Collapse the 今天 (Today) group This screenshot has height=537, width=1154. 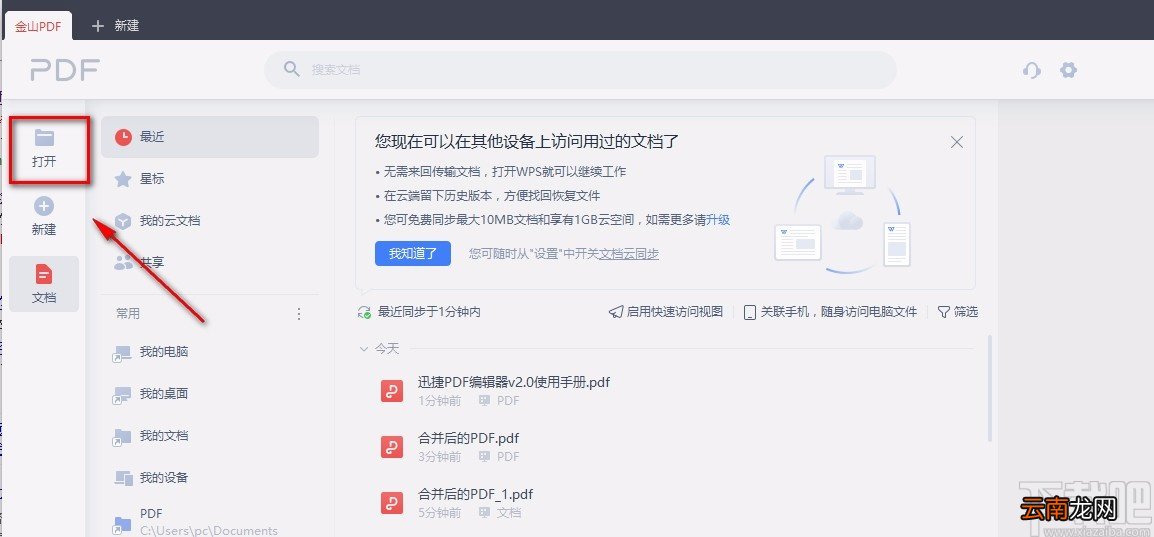[x=364, y=349]
